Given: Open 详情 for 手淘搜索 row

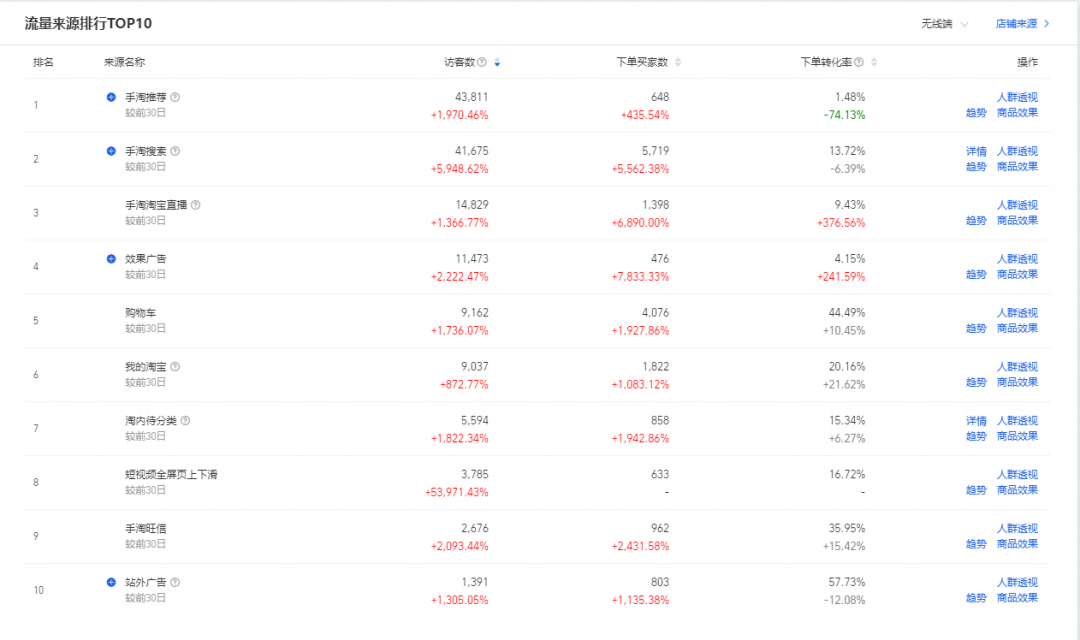Looking at the screenshot, I should tap(976, 151).
